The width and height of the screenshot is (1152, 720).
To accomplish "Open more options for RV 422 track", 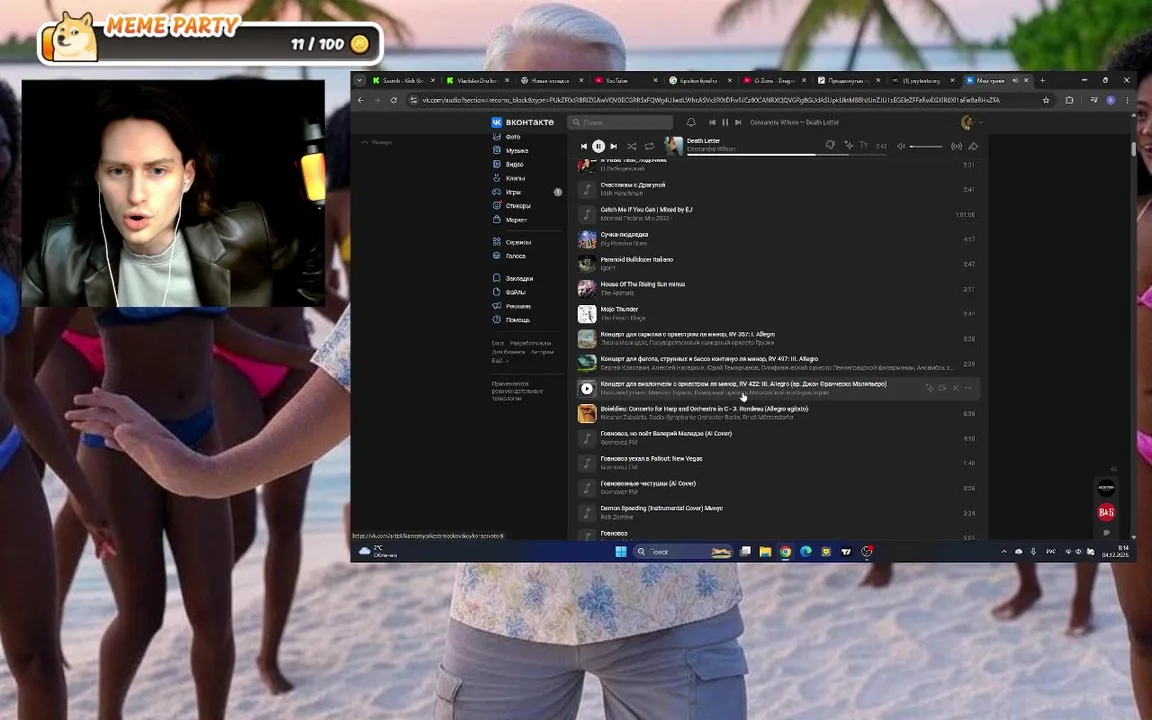I will (x=968, y=388).
